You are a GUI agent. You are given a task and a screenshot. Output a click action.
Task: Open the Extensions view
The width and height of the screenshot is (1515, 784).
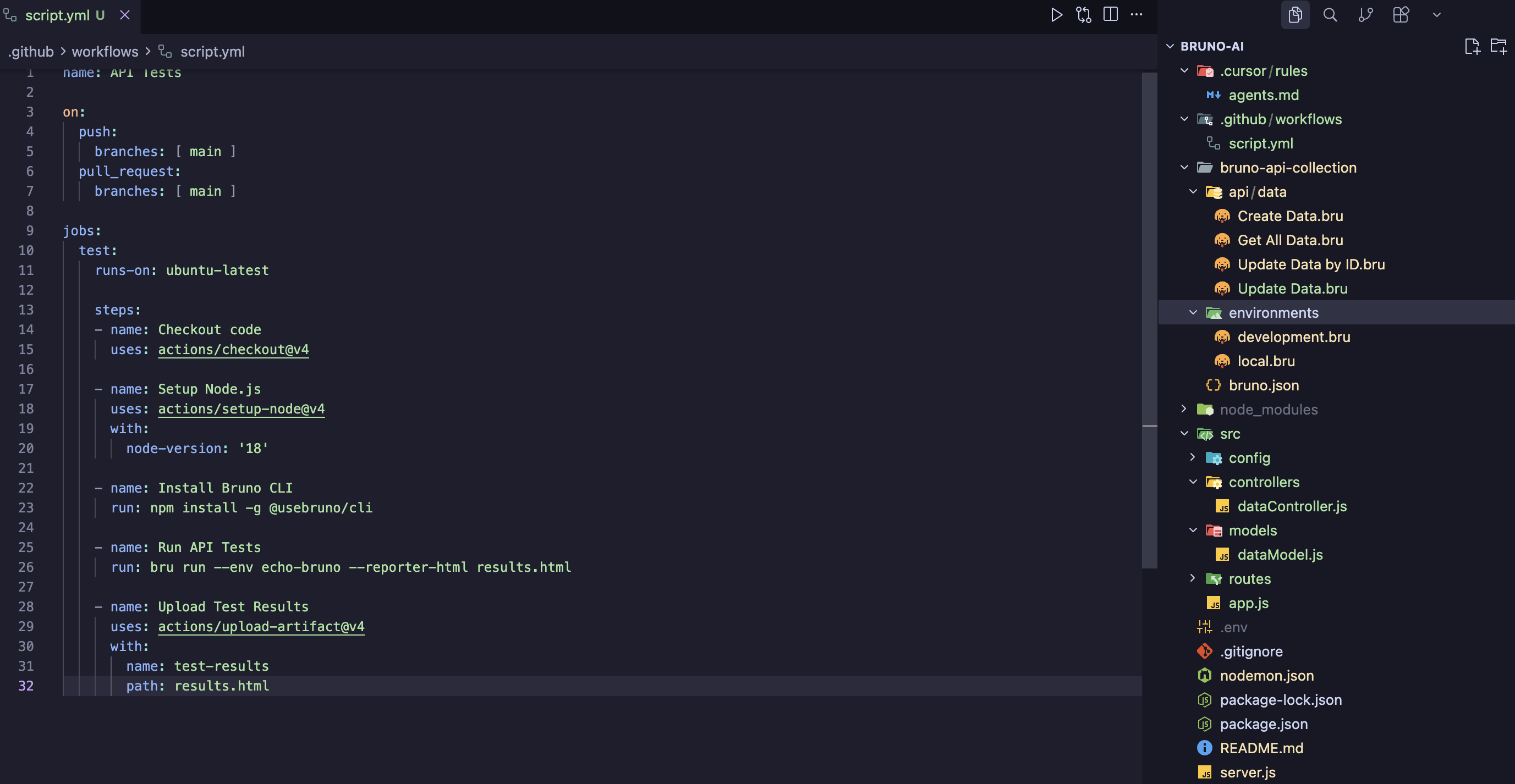pyautogui.click(x=1401, y=15)
